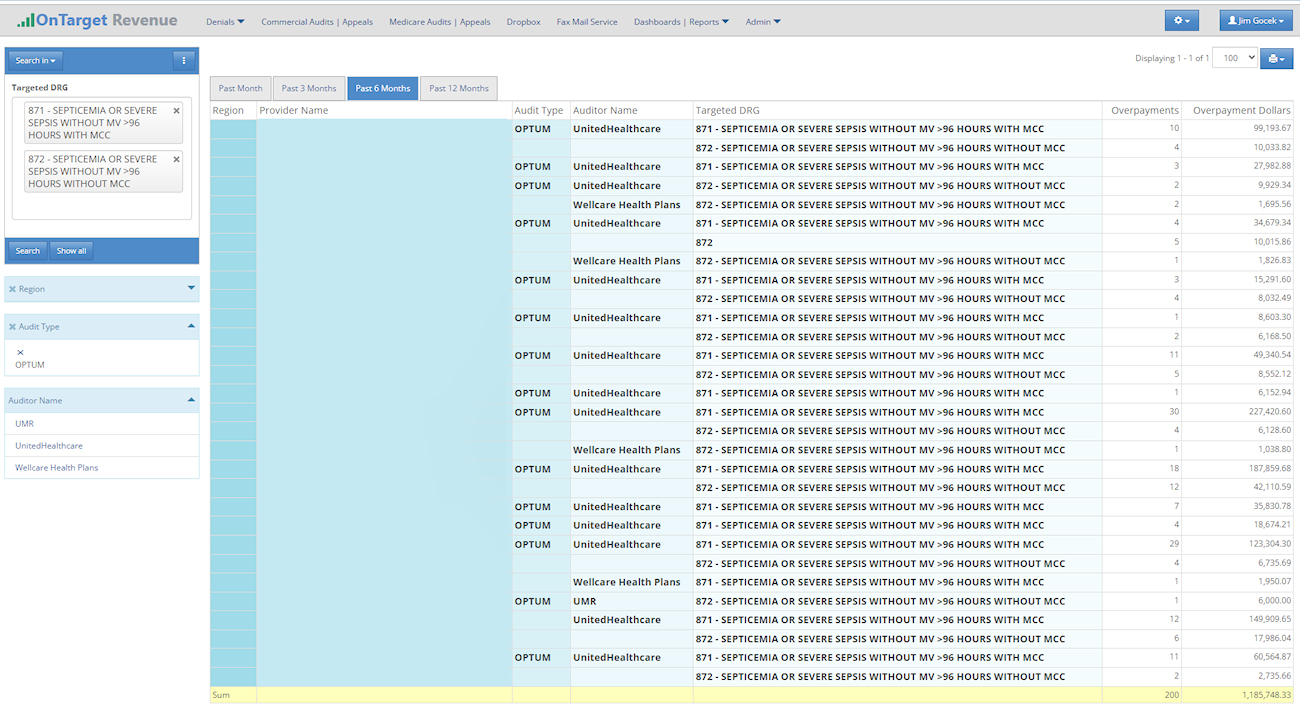Image resolution: width=1300 pixels, height=709 pixels.
Task: Select the 187,859.68 overpayment dollars cell
Action: tap(1238, 469)
